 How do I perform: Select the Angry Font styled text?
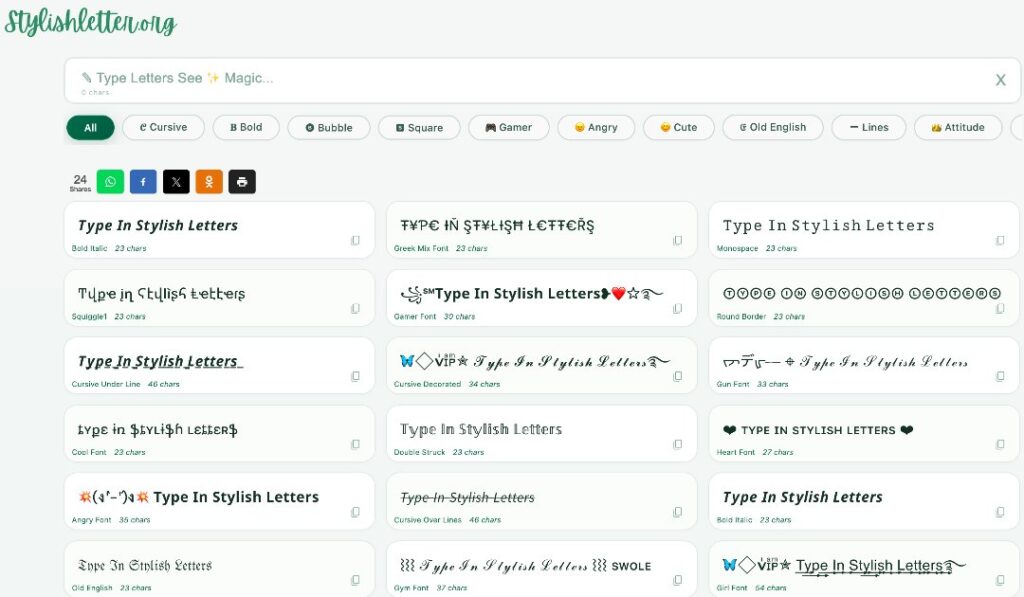(x=199, y=497)
